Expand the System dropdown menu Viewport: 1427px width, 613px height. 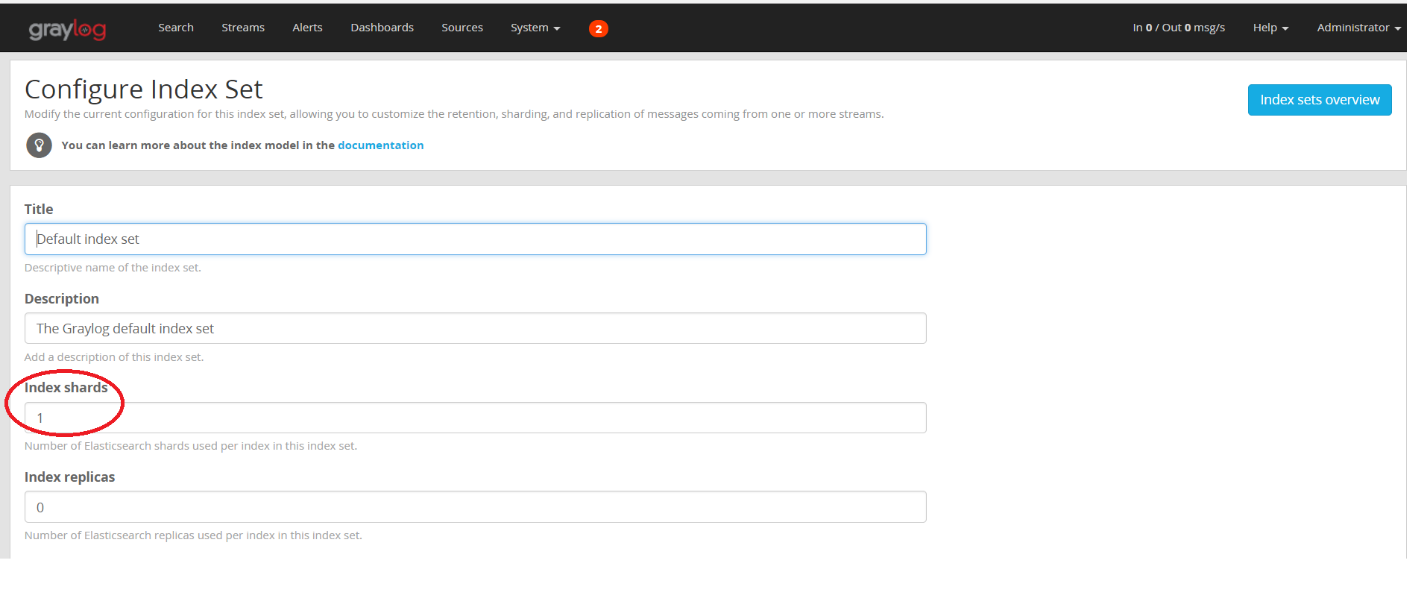click(x=535, y=28)
